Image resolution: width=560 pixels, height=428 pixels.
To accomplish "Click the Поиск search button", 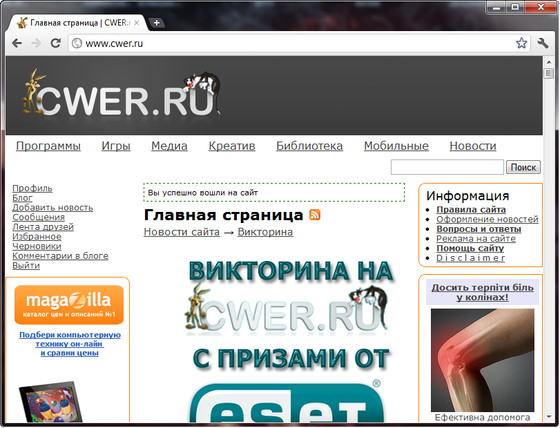I will click(523, 167).
